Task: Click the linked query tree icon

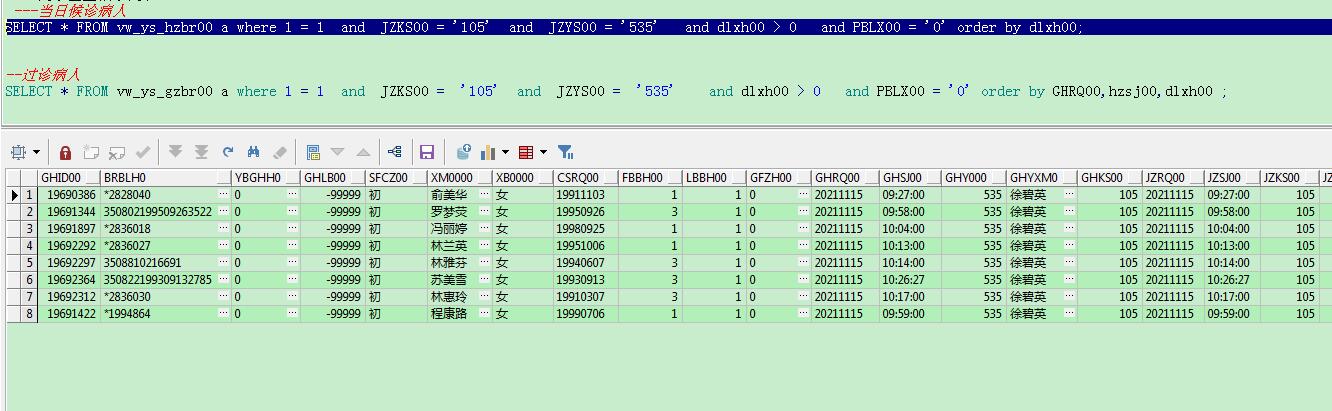Action: (x=395, y=152)
